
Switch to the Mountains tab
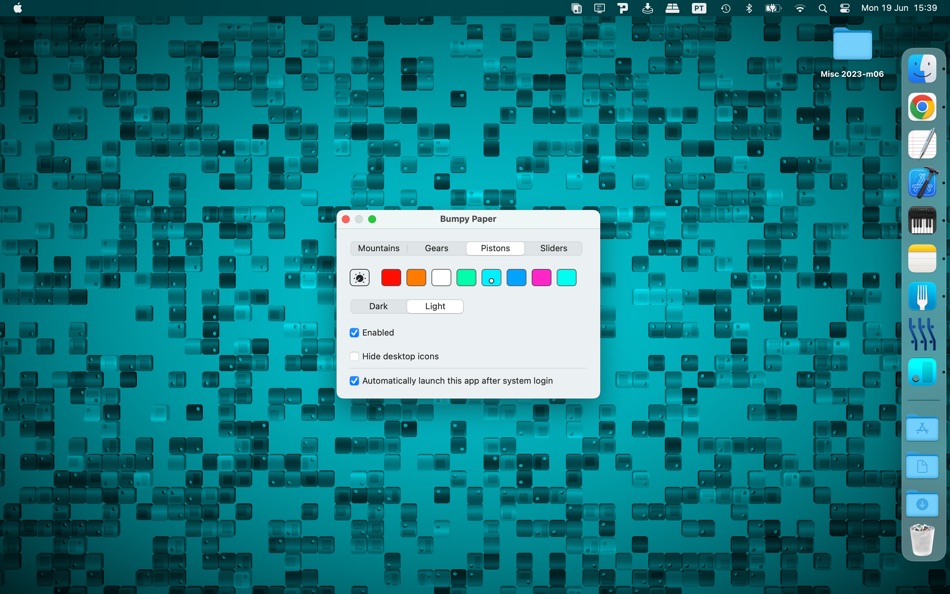[x=379, y=248]
